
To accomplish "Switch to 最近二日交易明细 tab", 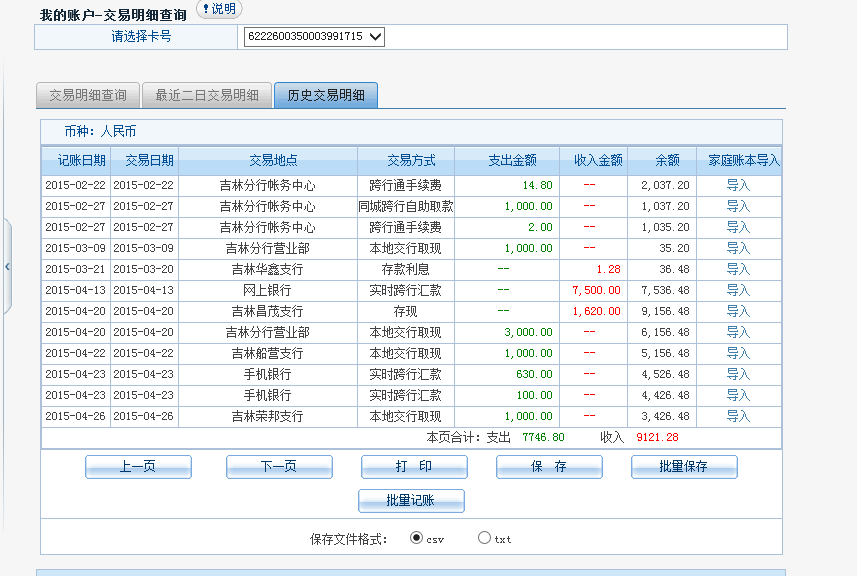I will [207, 96].
